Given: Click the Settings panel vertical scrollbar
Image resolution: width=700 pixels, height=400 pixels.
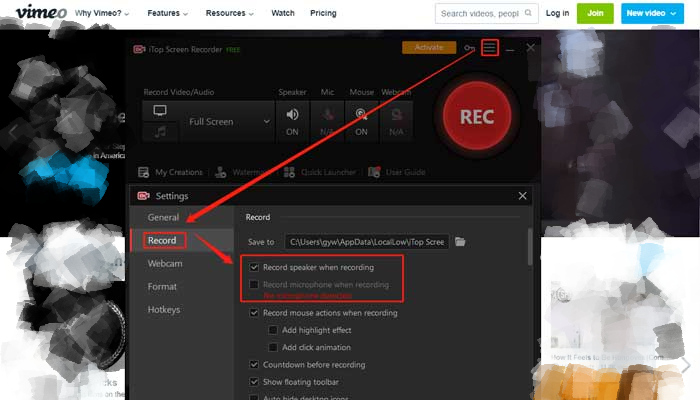Looking at the screenshot, I should click(x=529, y=246).
